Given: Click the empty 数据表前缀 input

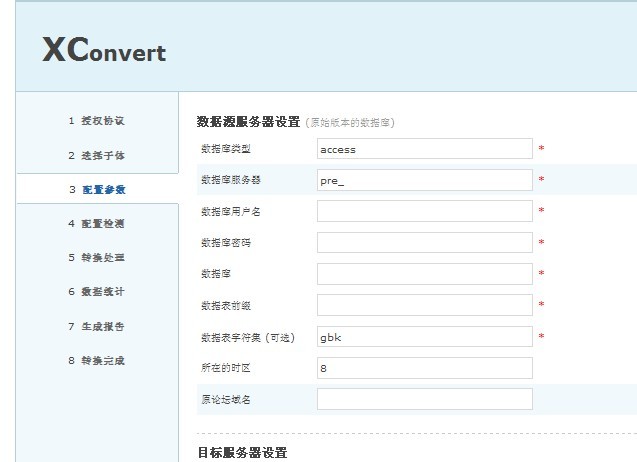Looking at the screenshot, I should coord(425,305).
